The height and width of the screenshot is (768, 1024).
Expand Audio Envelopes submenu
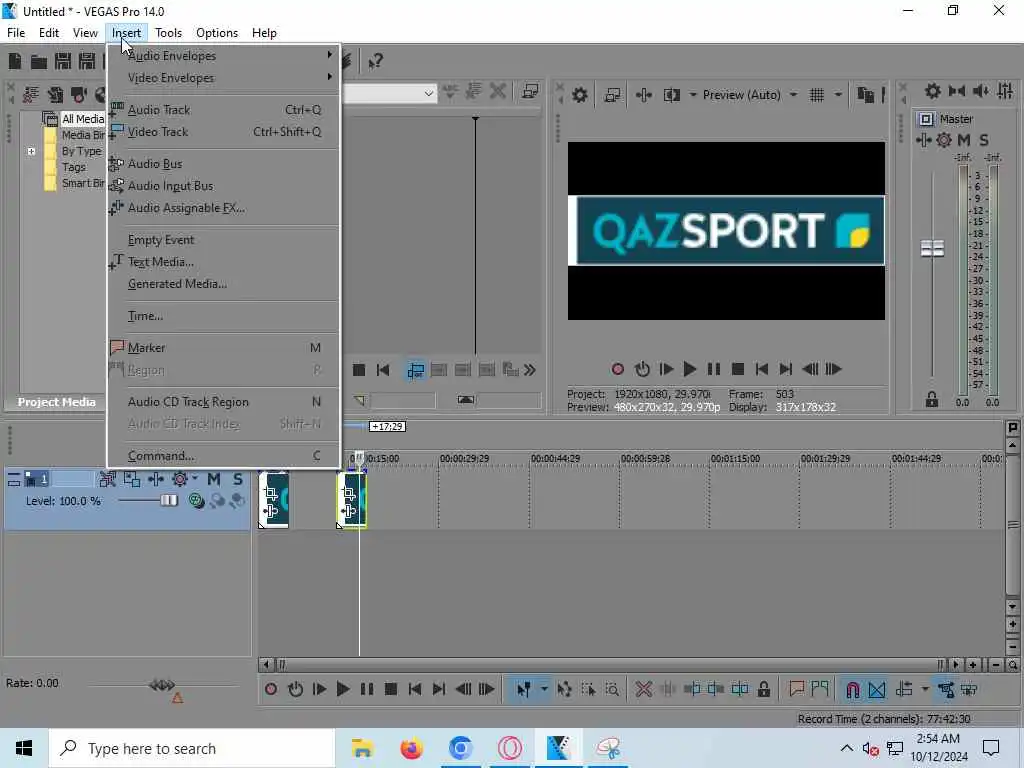pos(224,56)
